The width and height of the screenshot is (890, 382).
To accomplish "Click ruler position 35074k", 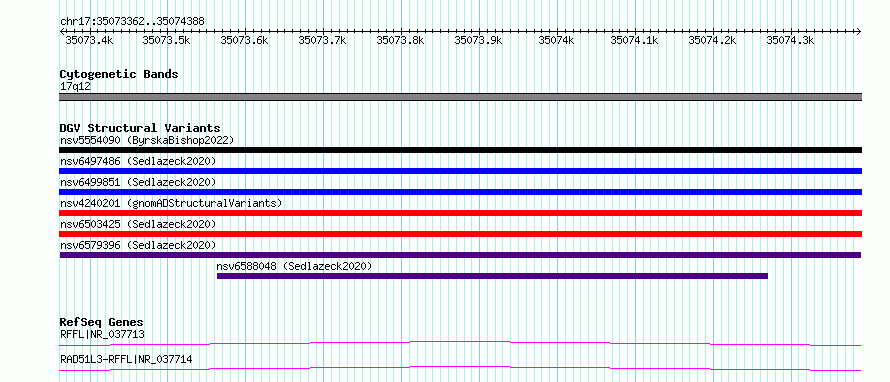I will click(x=557, y=40).
